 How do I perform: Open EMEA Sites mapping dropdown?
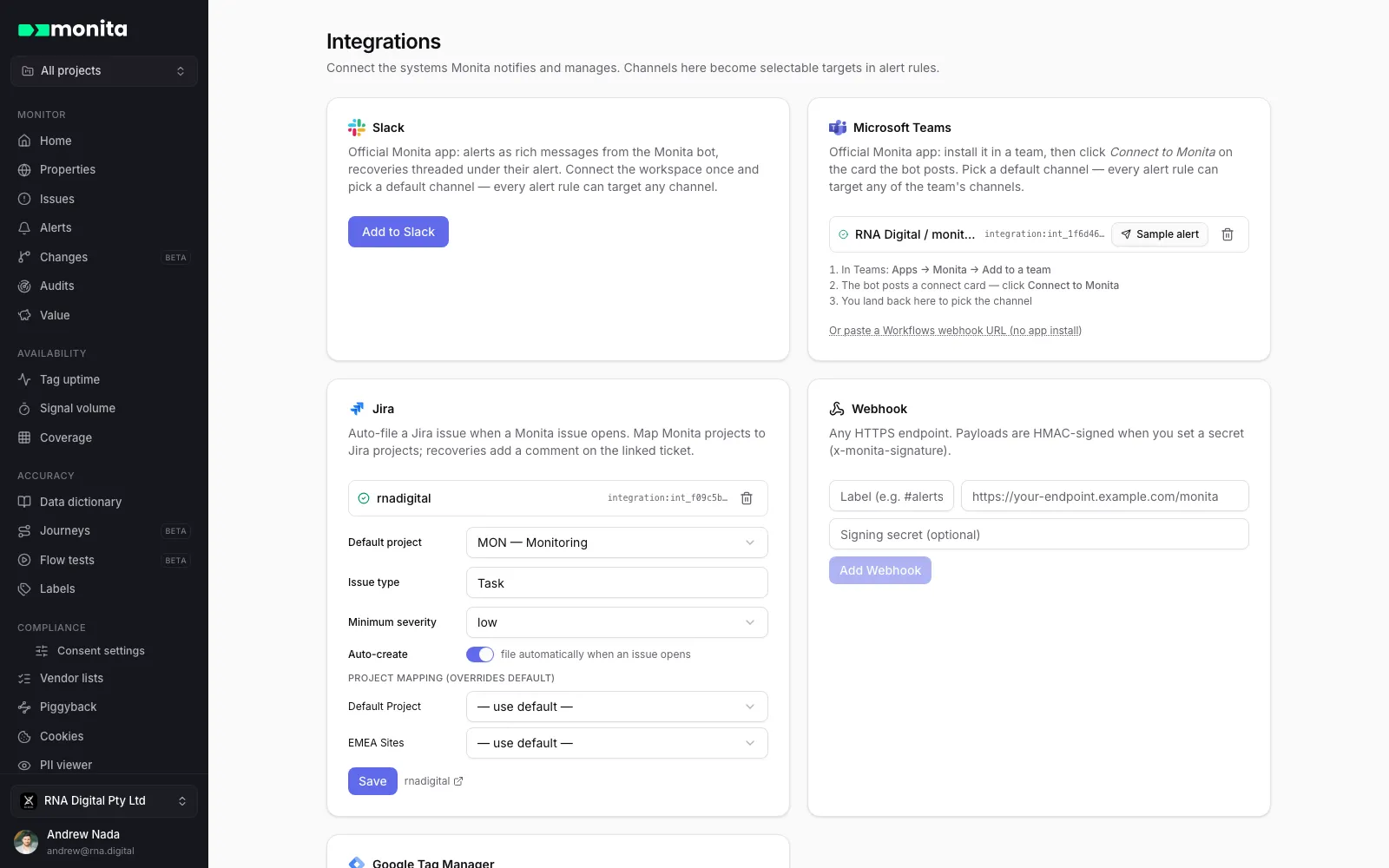pyautogui.click(x=617, y=743)
